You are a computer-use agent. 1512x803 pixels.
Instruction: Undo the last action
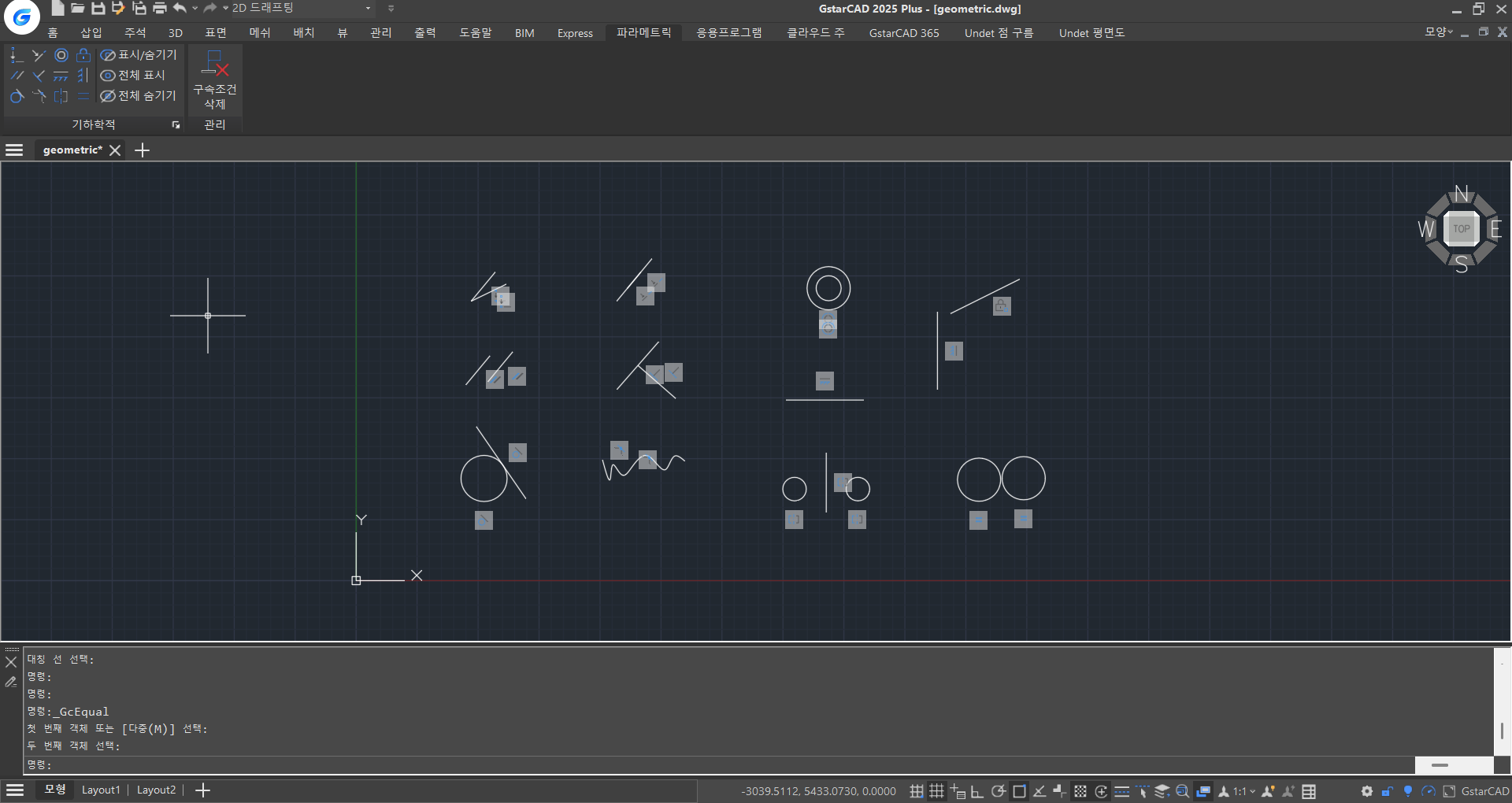coord(180,8)
